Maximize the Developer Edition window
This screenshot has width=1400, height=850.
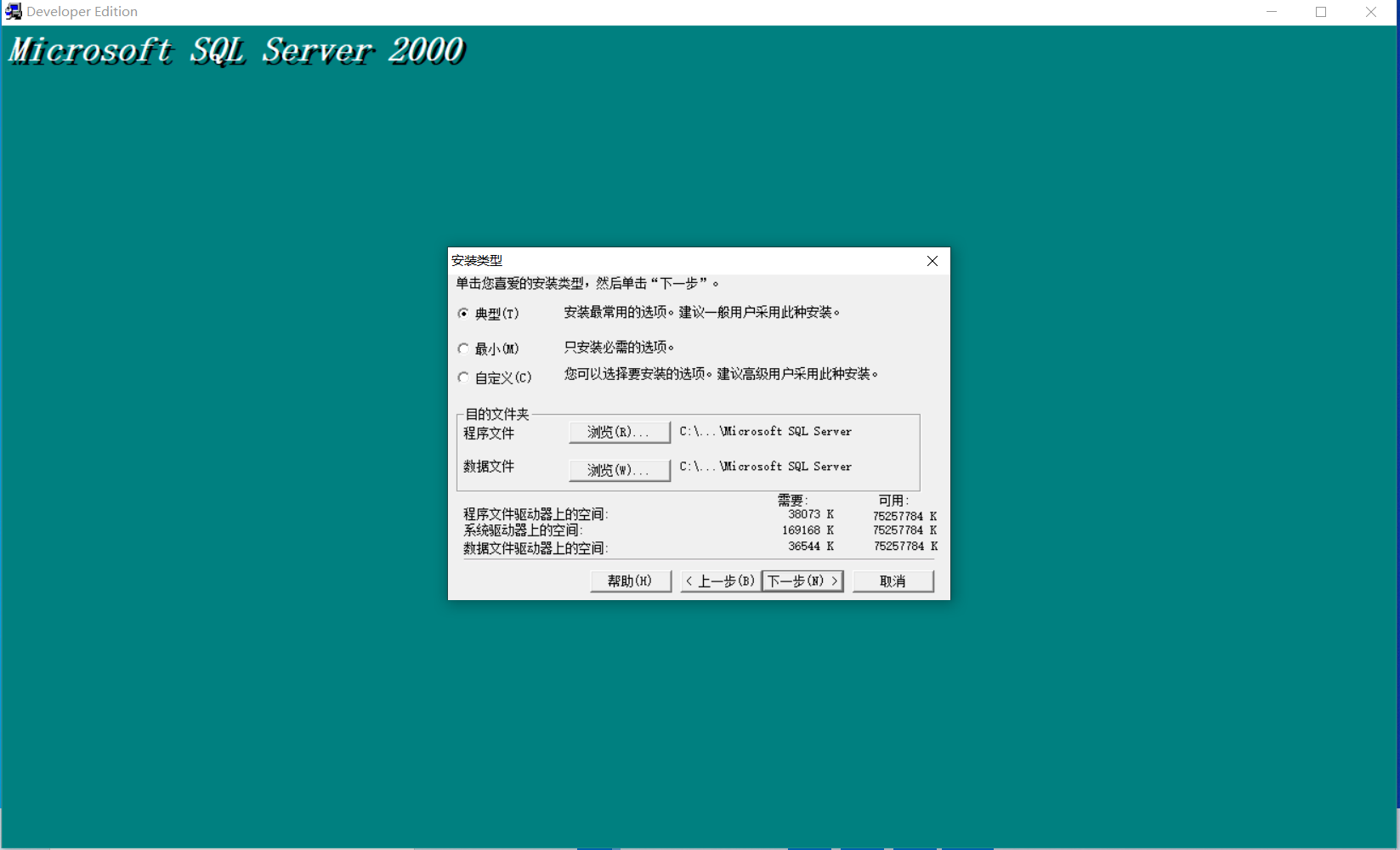tap(1321, 12)
